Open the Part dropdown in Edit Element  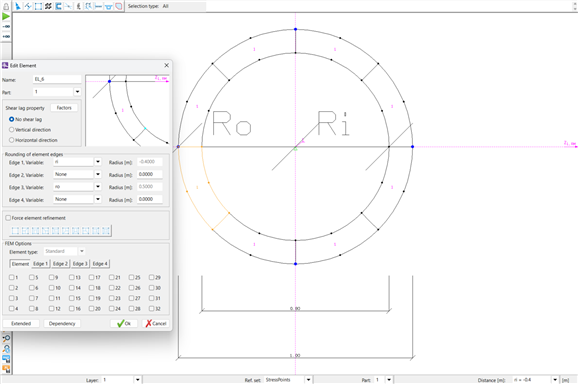point(77,92)
